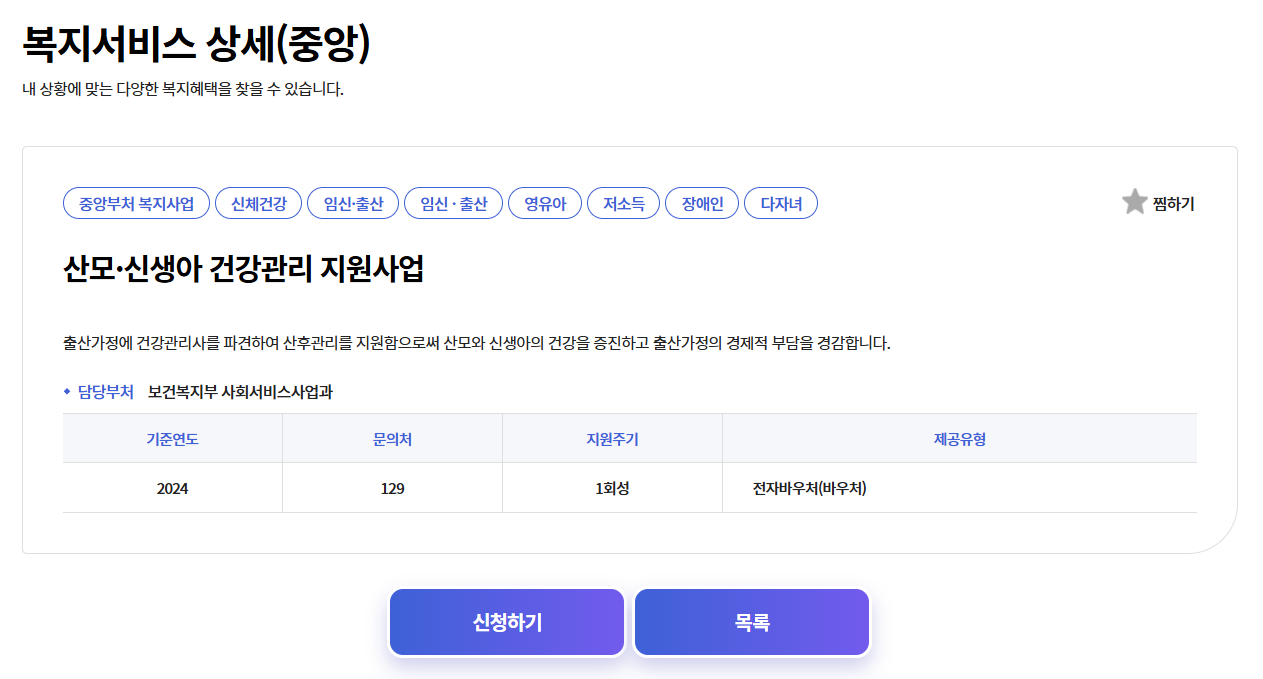Image resolution: width=1263 pixels, height=679 pixels.
Task: Select the 영유아 tag pill
Action: (x=545, y=202)
